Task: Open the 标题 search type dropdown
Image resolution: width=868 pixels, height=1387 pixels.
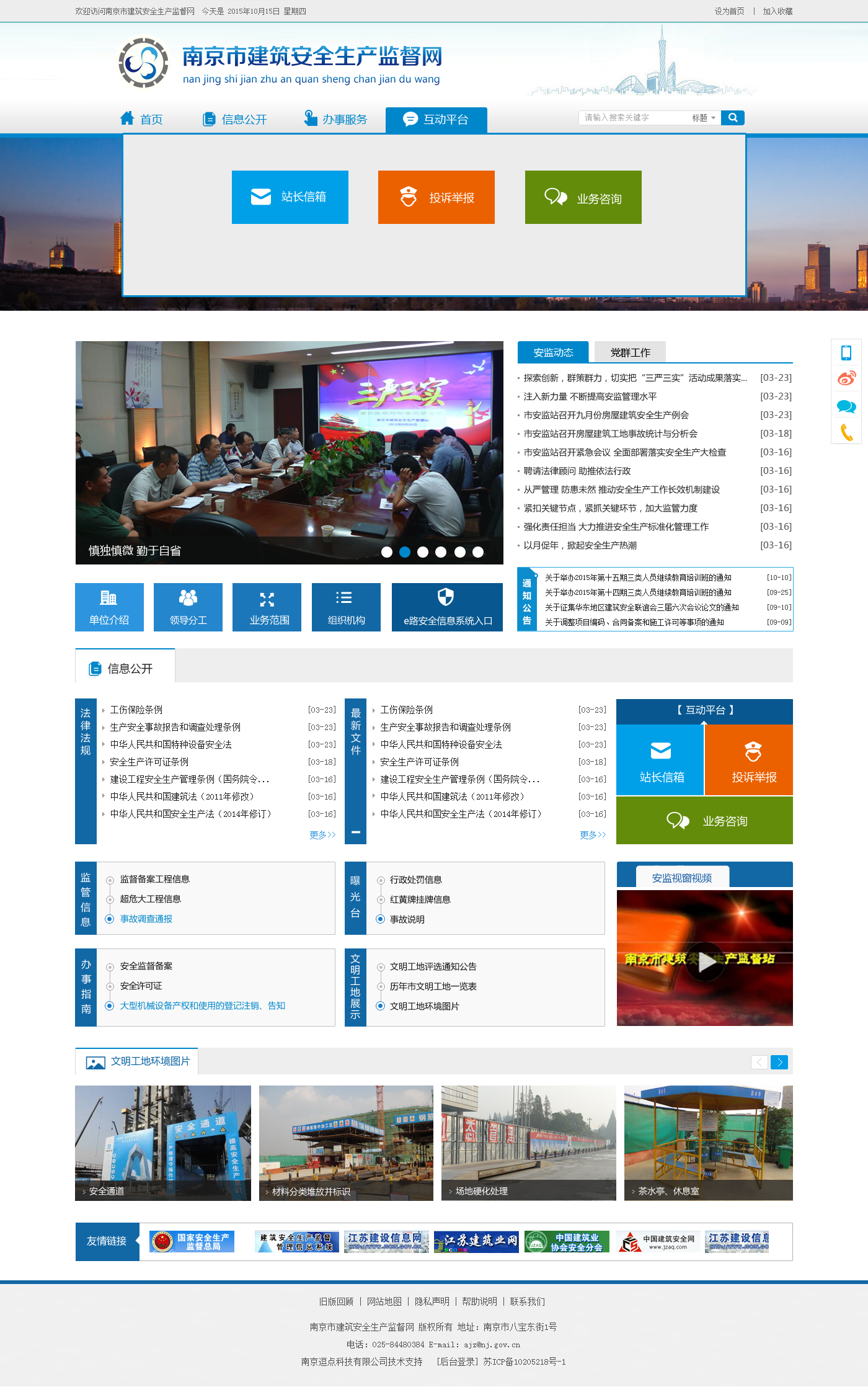Action: tap(704, 118)
